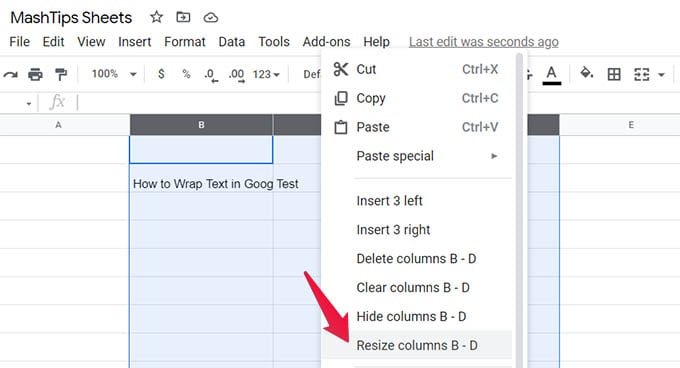Star the MashTips Sheets document

(156, 17)
